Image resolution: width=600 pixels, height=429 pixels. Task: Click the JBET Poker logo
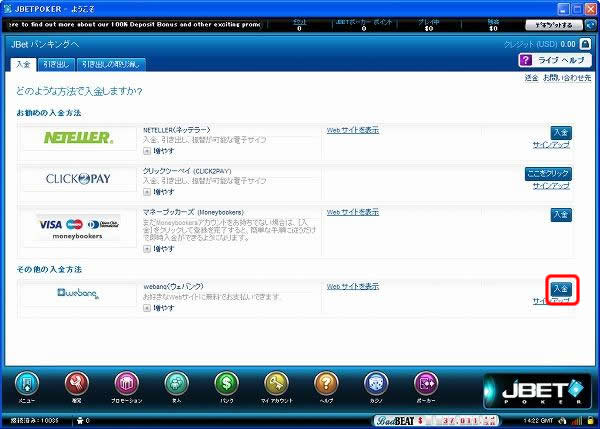[x=538, y=391]
